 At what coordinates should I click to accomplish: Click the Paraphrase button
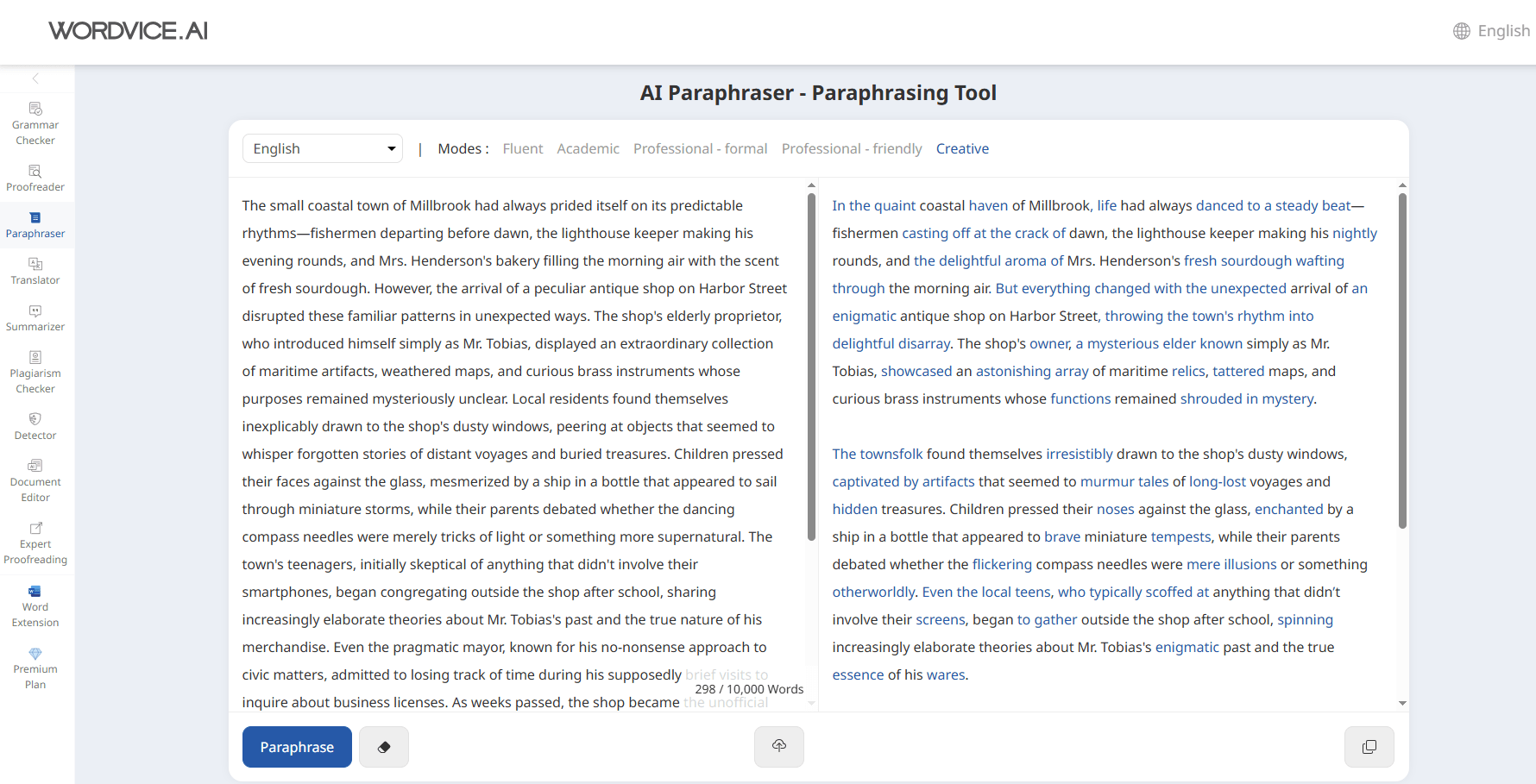(x=297, y=747)
